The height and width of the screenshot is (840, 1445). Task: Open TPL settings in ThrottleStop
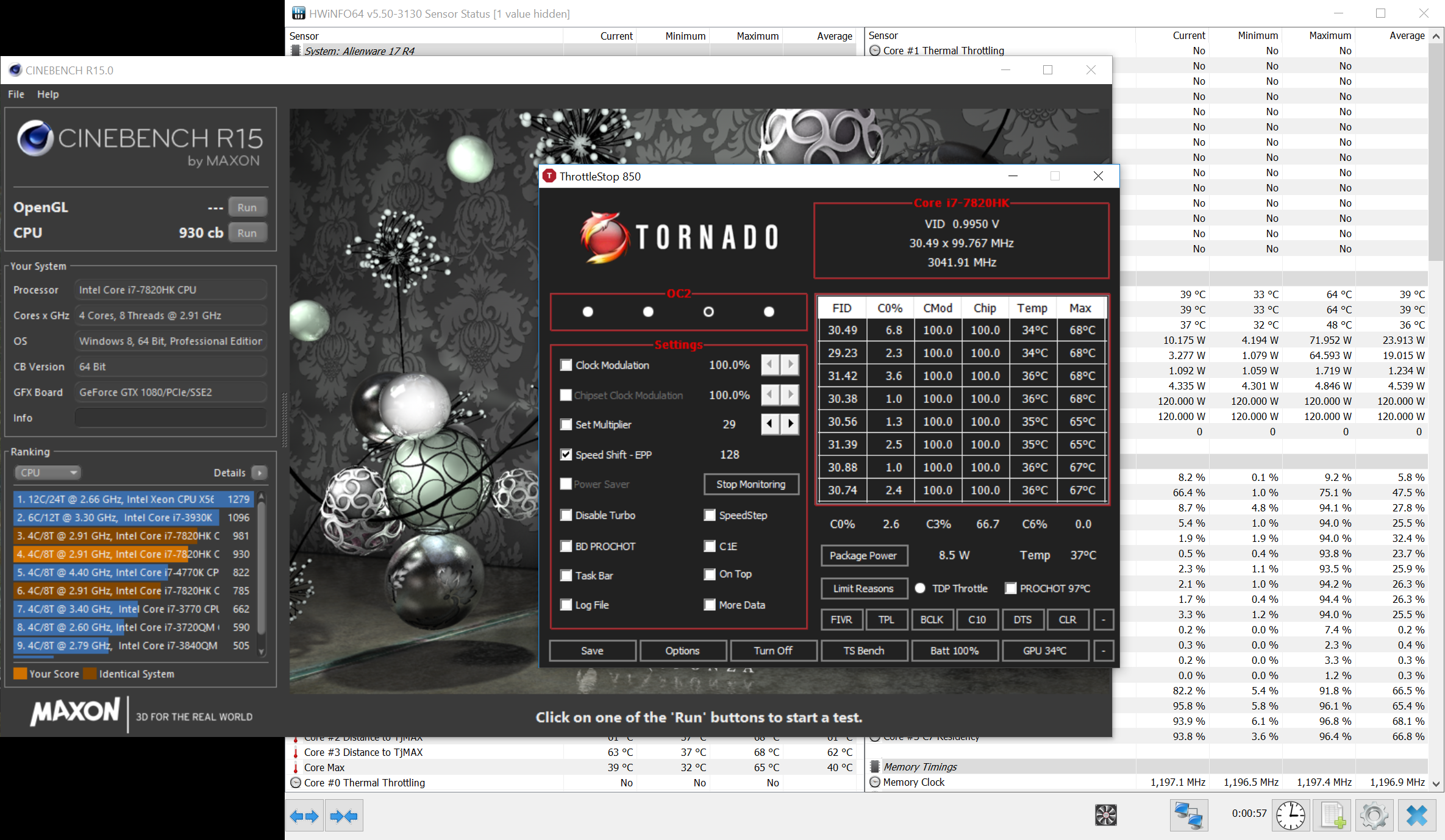point(887,619)
